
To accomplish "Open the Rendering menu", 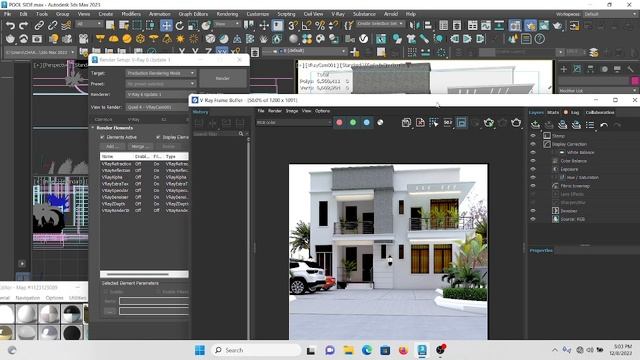I will point(227,14).
